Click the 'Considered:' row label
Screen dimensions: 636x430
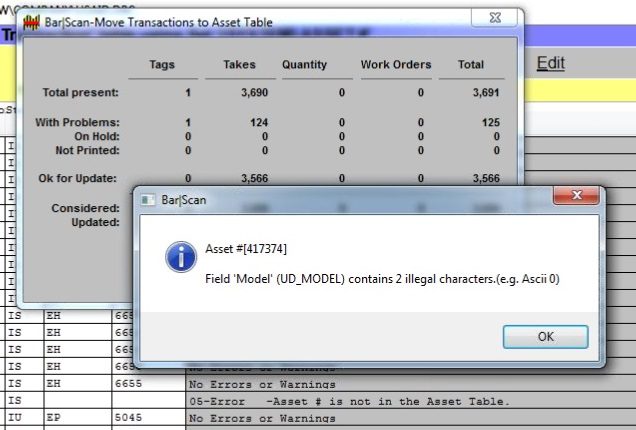[x=86, y=208]
